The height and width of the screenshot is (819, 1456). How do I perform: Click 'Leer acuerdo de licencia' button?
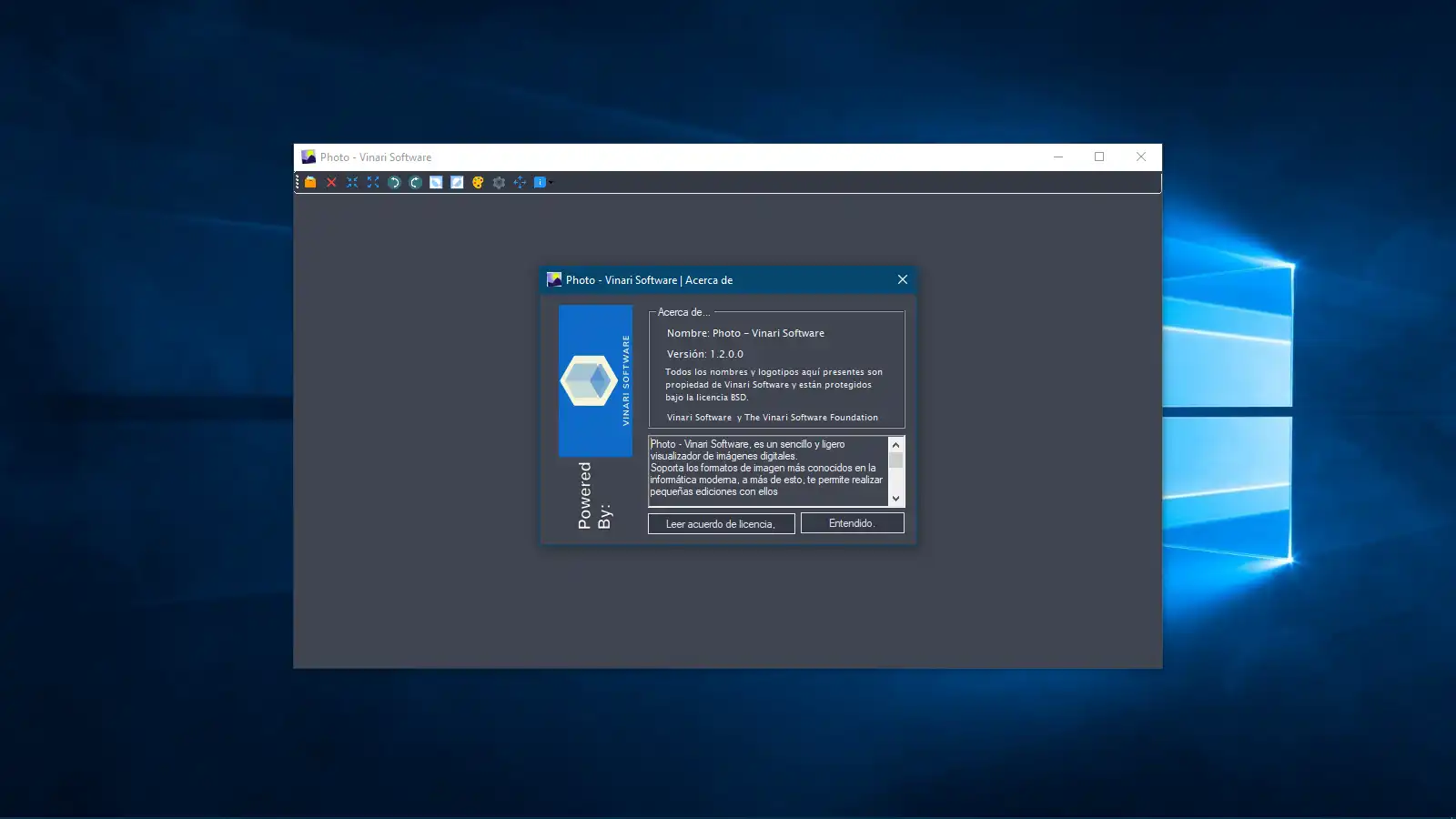click(x=721, y=524)
